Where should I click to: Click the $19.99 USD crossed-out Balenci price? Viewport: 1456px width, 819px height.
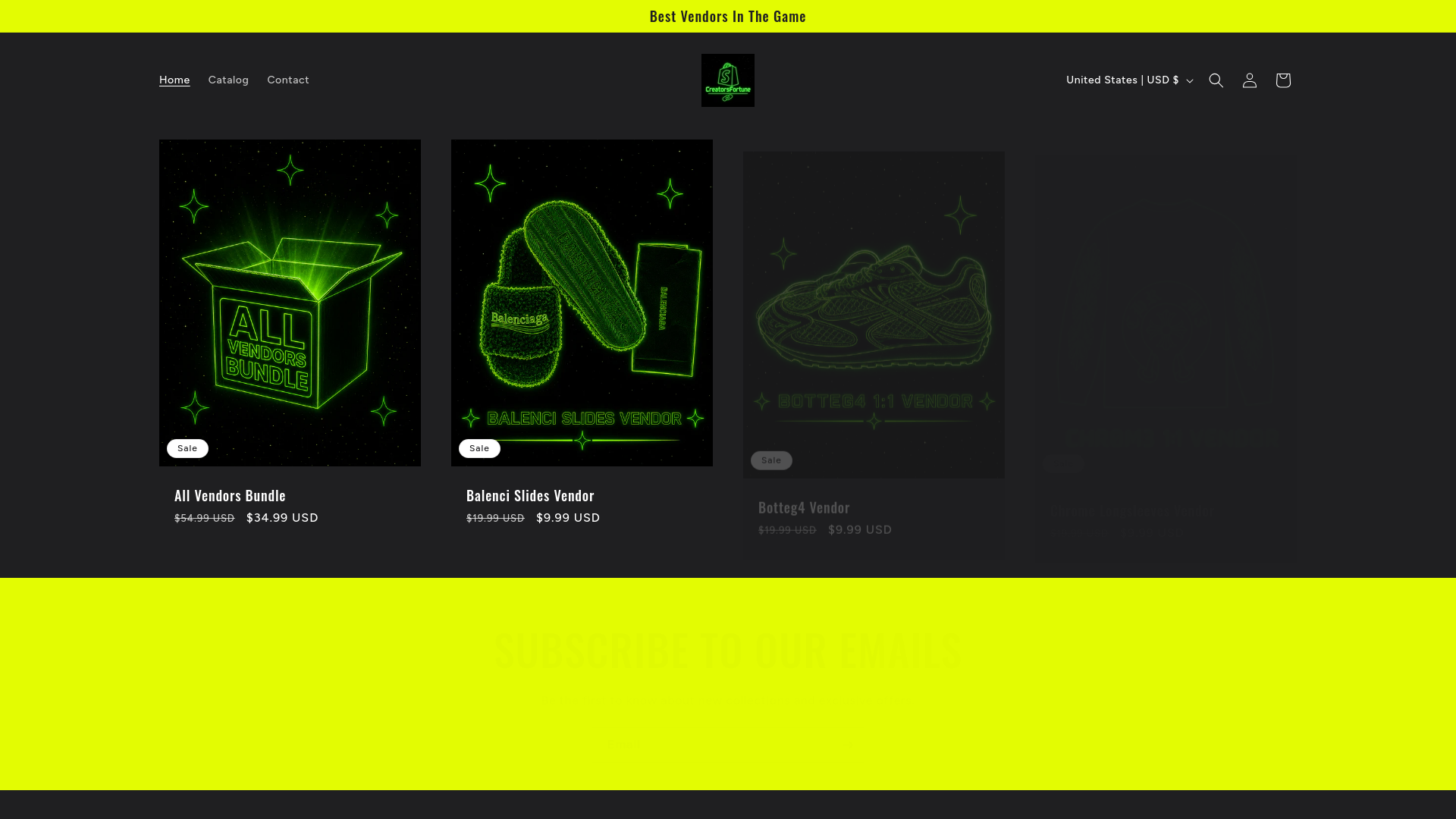495,519
